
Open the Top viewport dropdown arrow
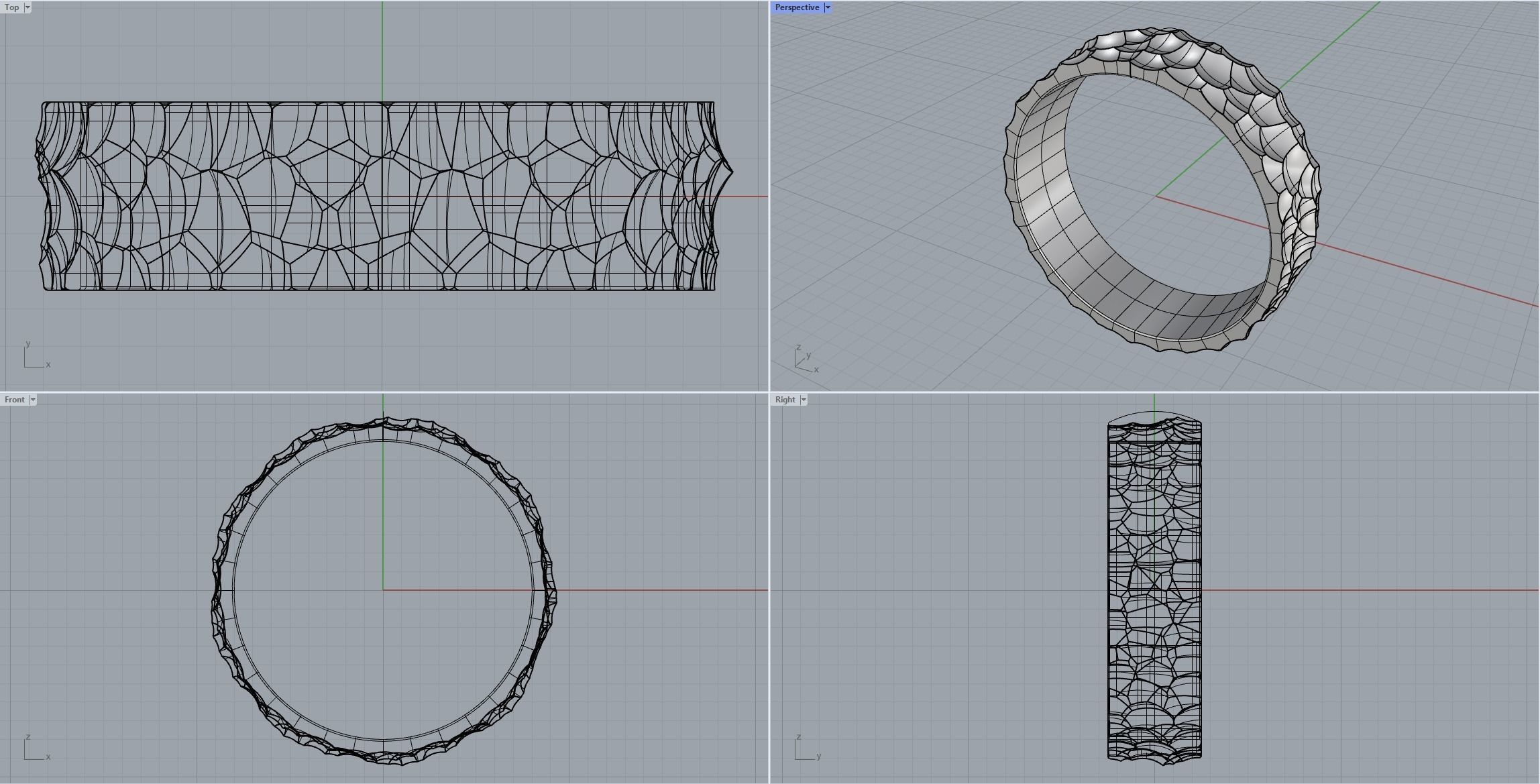tap(27, 7)
